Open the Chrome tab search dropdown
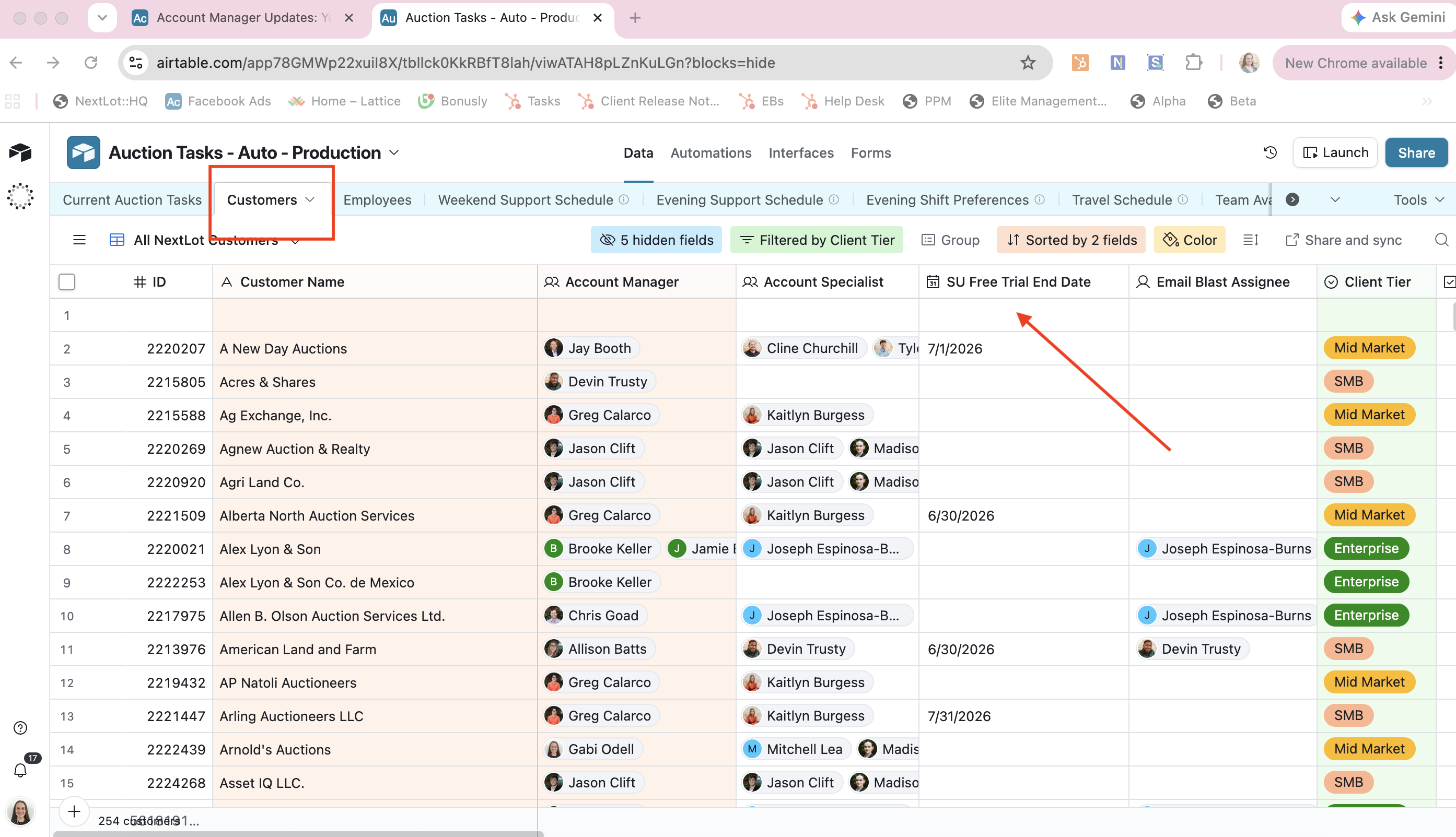Screen dimensions: 1456x837 (x=102, y=18)
